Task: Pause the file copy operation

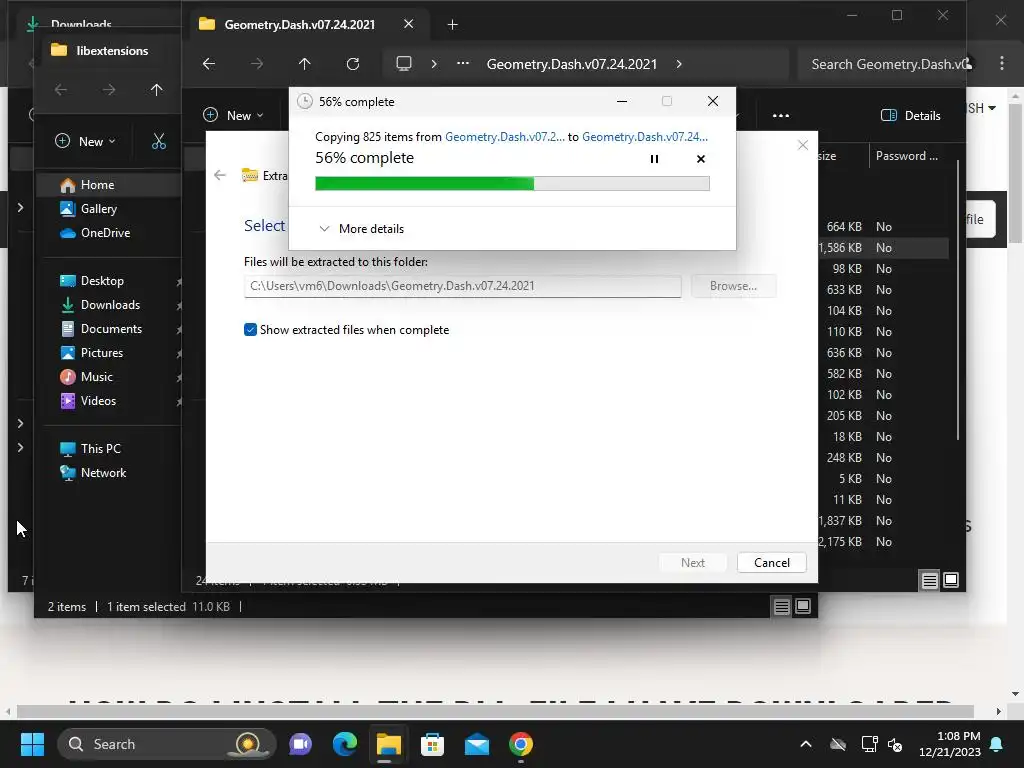Action: 654,159
